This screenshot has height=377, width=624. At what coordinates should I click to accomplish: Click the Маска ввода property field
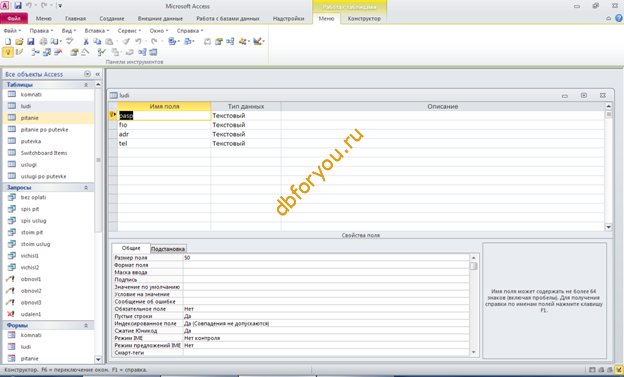coord(326,272)
